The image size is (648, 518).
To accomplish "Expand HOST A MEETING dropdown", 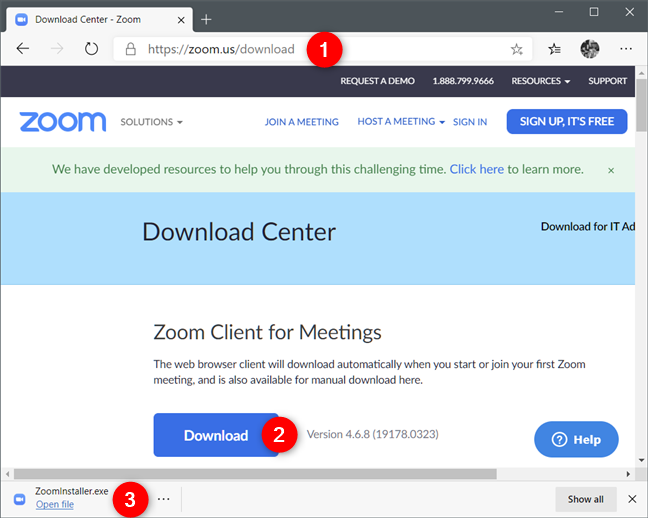I will point(401,122).
